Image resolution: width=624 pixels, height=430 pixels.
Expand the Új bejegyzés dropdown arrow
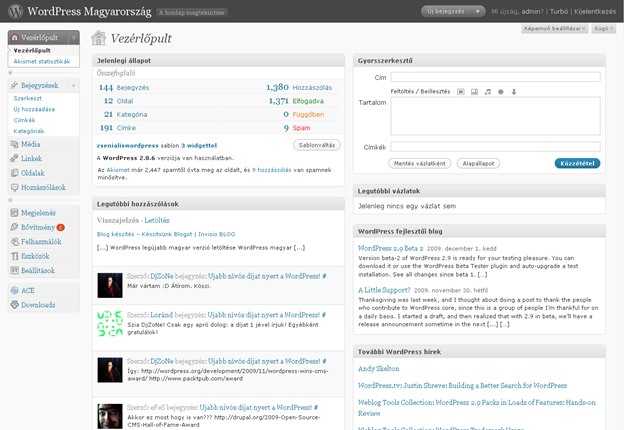pos(478,12)
